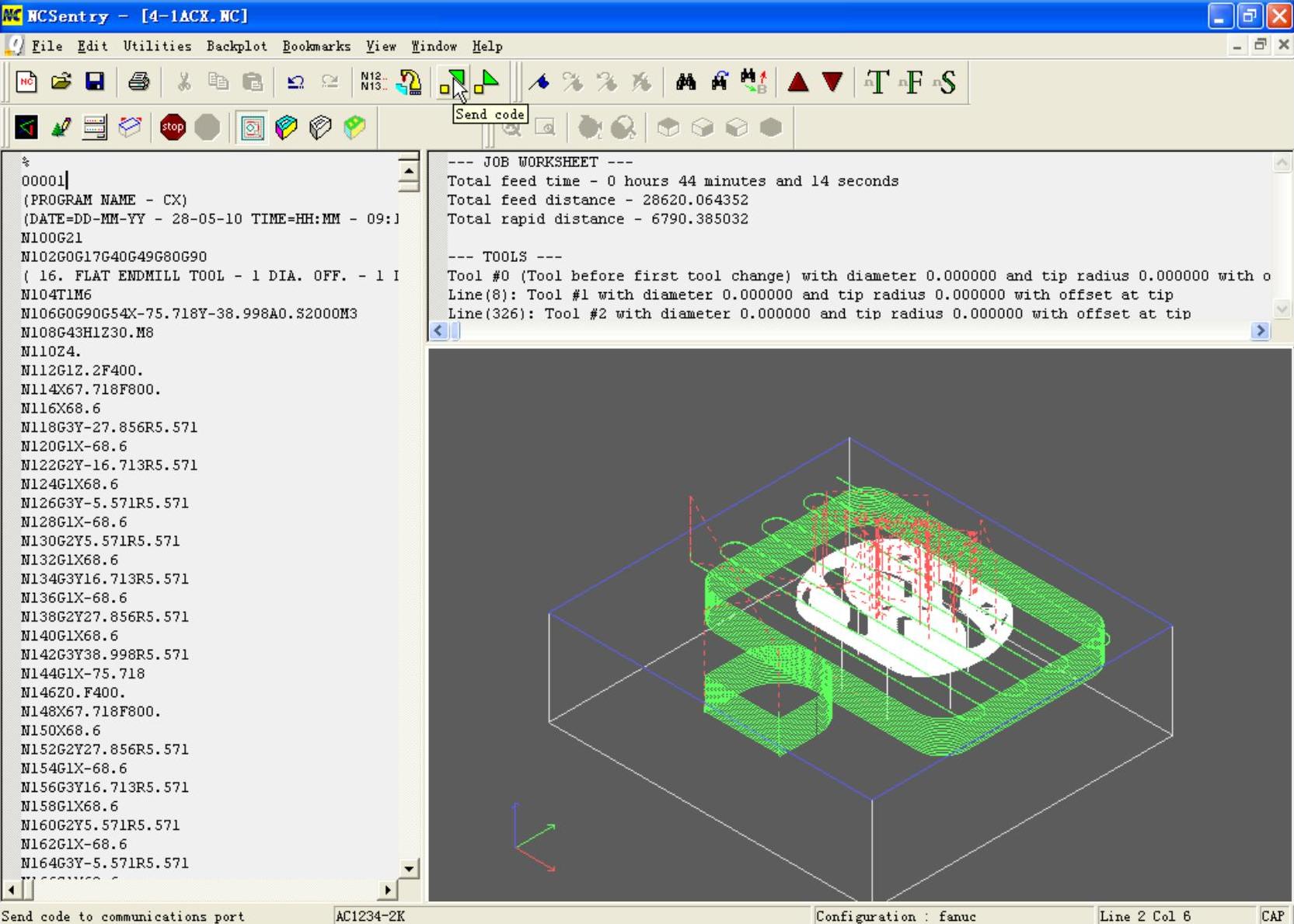Screen dimensions: 1294x924
Task: Click the code editor's scroll down arrow
Action: coord(409,868)
